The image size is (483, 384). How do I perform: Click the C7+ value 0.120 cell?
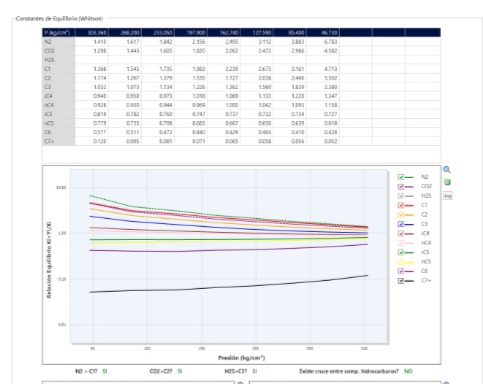click(92, 141)
